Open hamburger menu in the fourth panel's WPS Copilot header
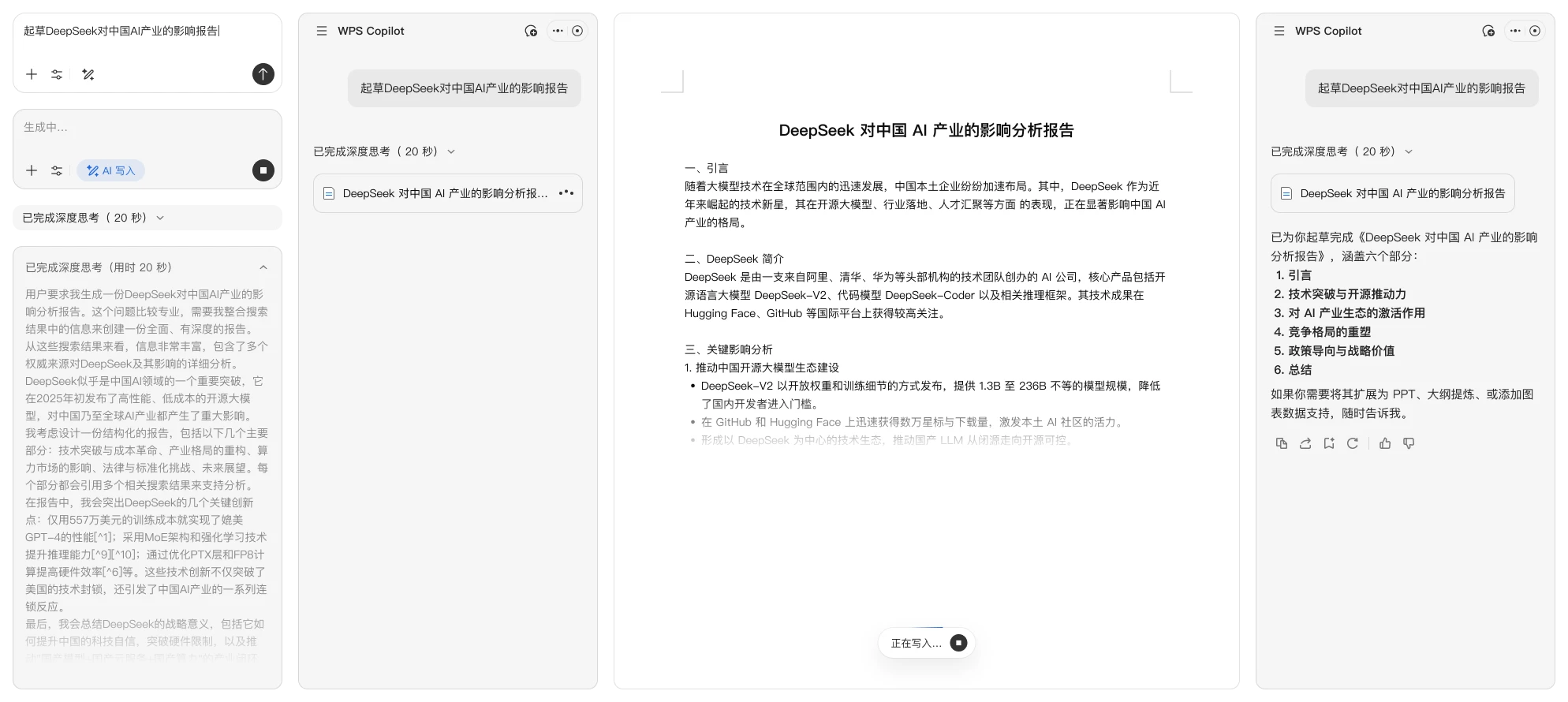Viewport: 1568px width, 702px height. (1279, 31)
